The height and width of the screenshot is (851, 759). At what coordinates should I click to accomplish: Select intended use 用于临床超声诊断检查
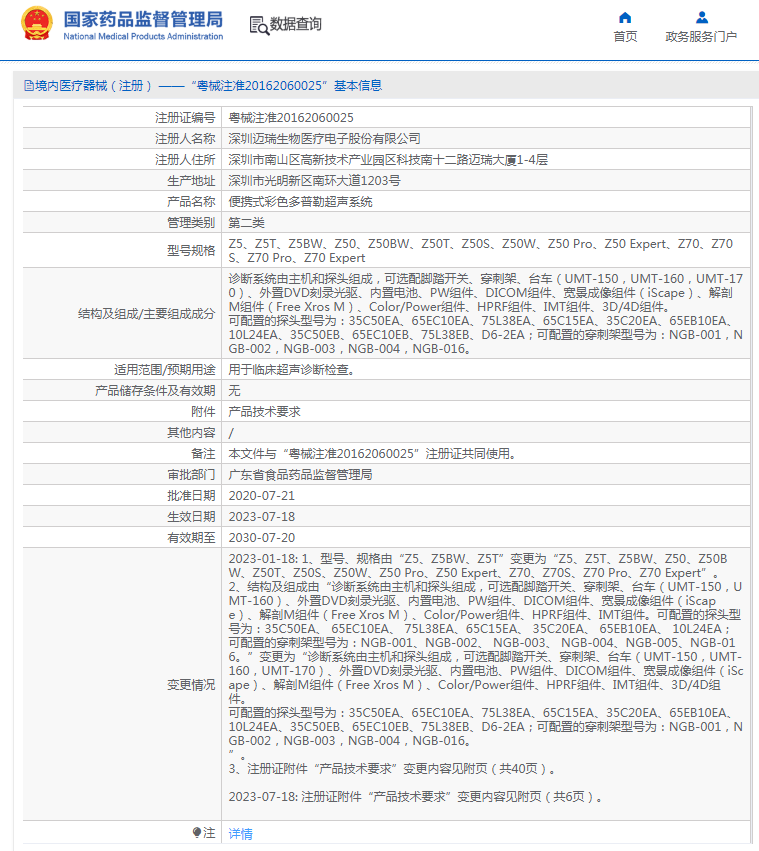(x=292, y=370)
